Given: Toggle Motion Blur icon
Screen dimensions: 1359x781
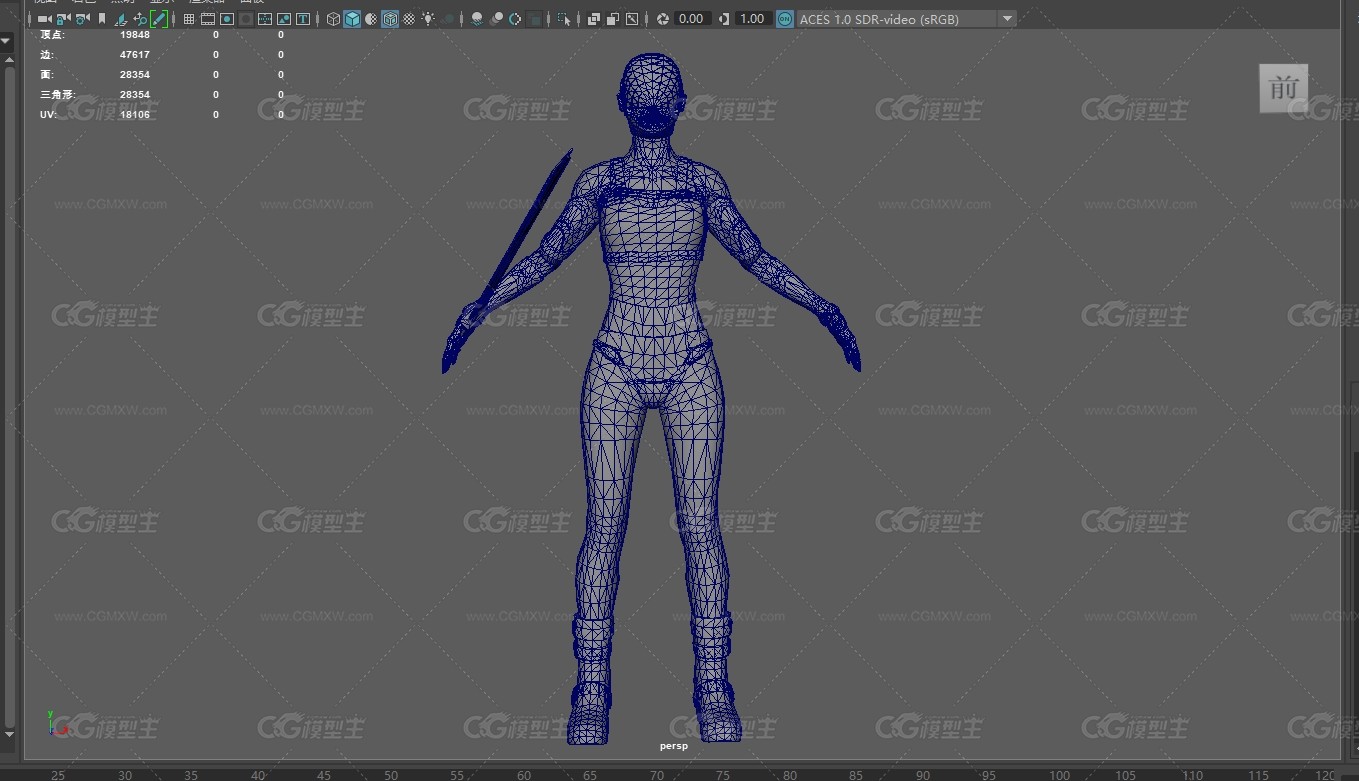Looking at the screenshot, I should point(496,19).
